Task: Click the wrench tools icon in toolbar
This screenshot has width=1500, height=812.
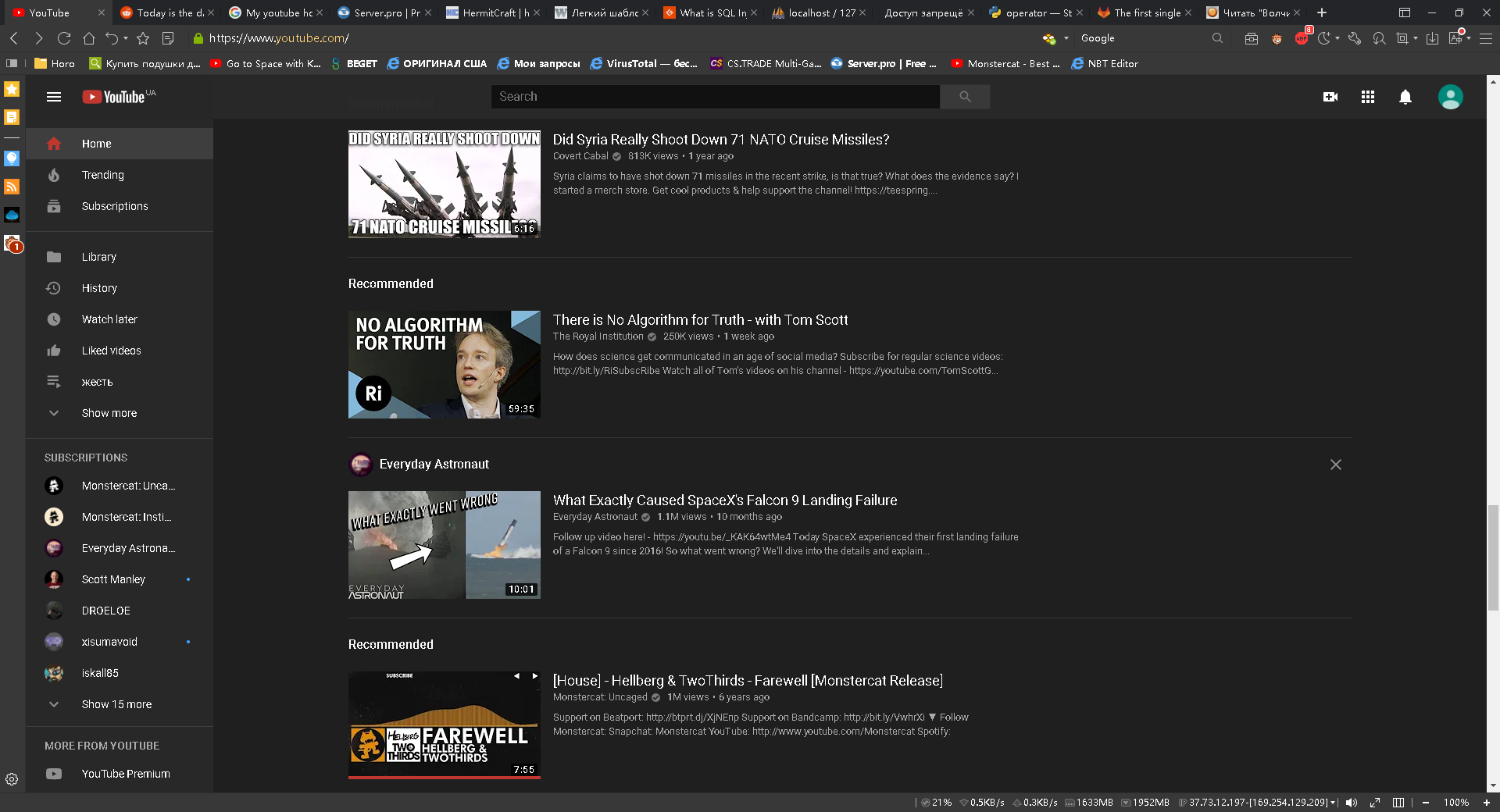Action: [1355, 38]
